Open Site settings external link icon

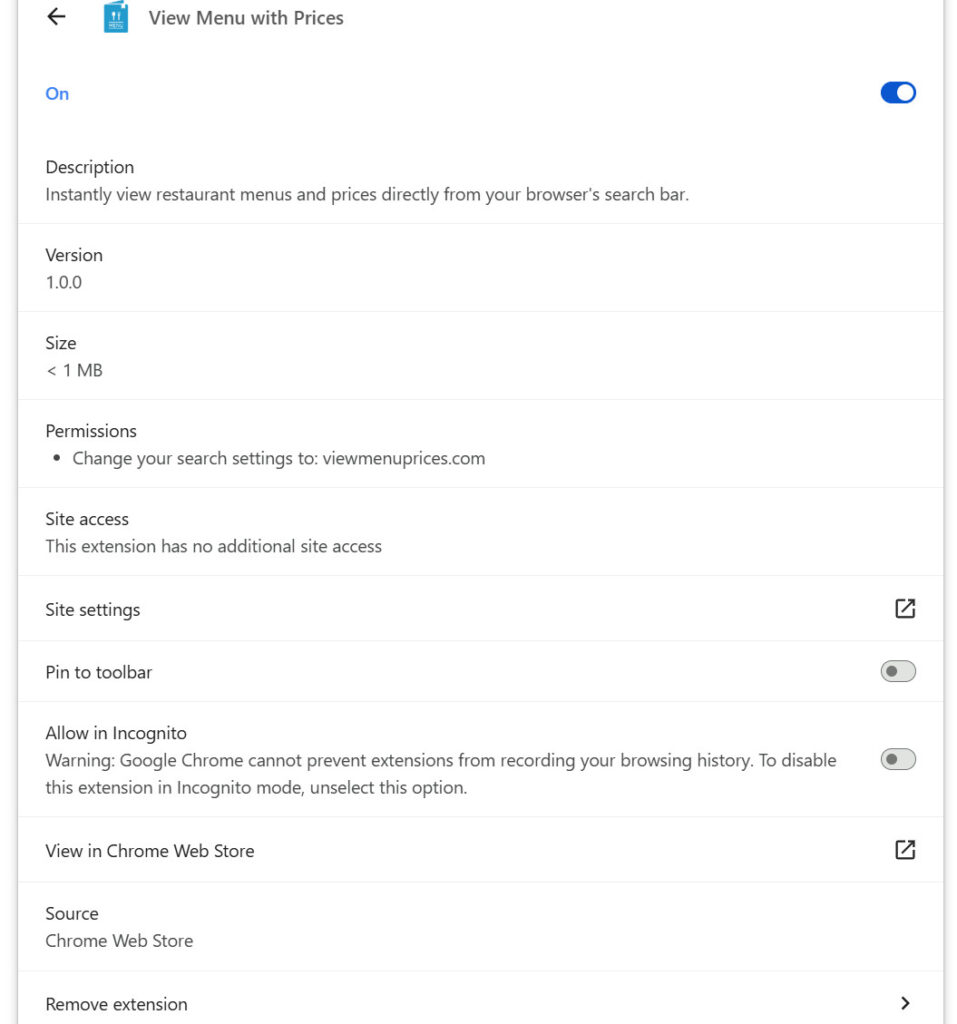[x=905, y=609]
